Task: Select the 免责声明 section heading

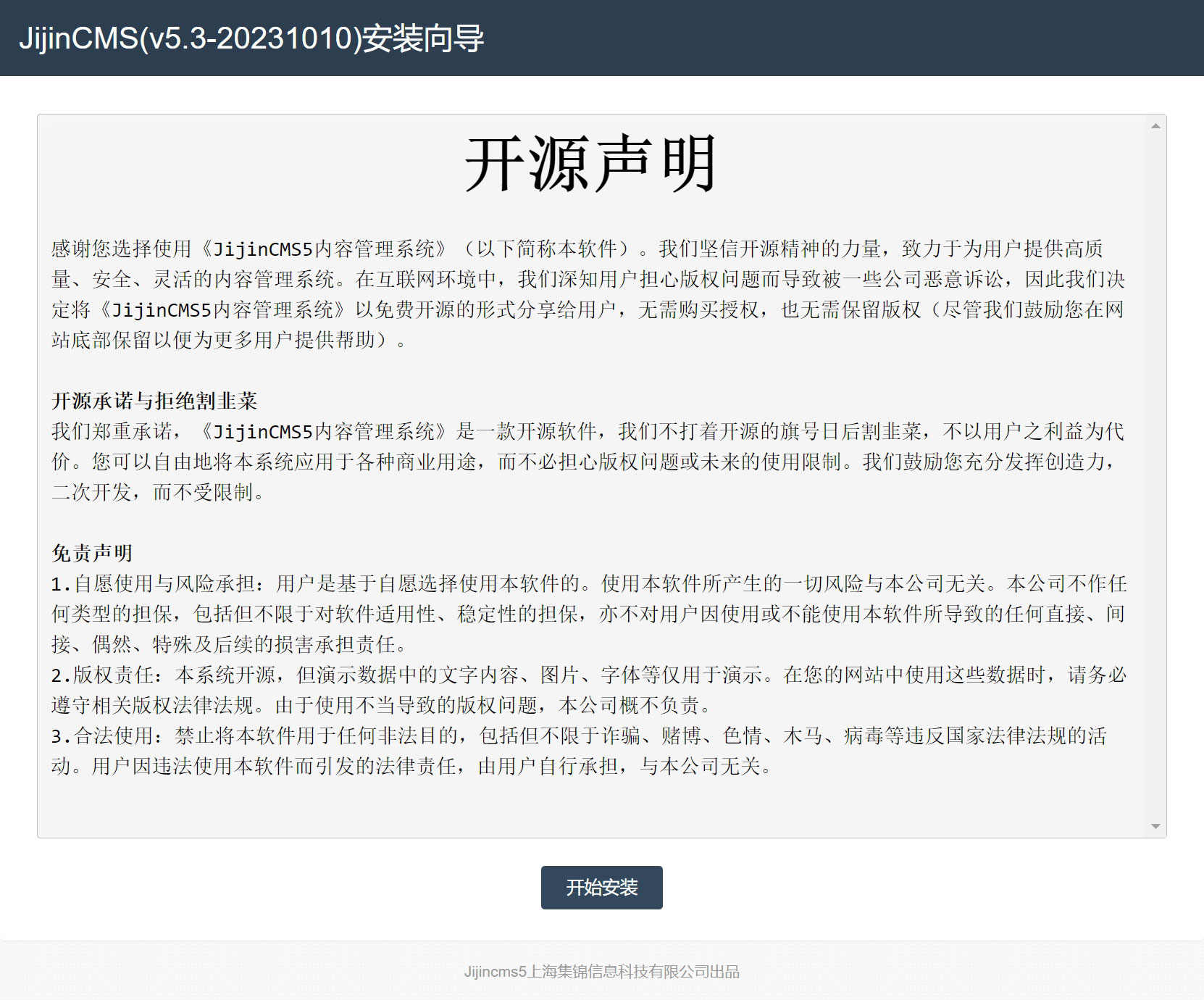Action: [x=92, y=553]
